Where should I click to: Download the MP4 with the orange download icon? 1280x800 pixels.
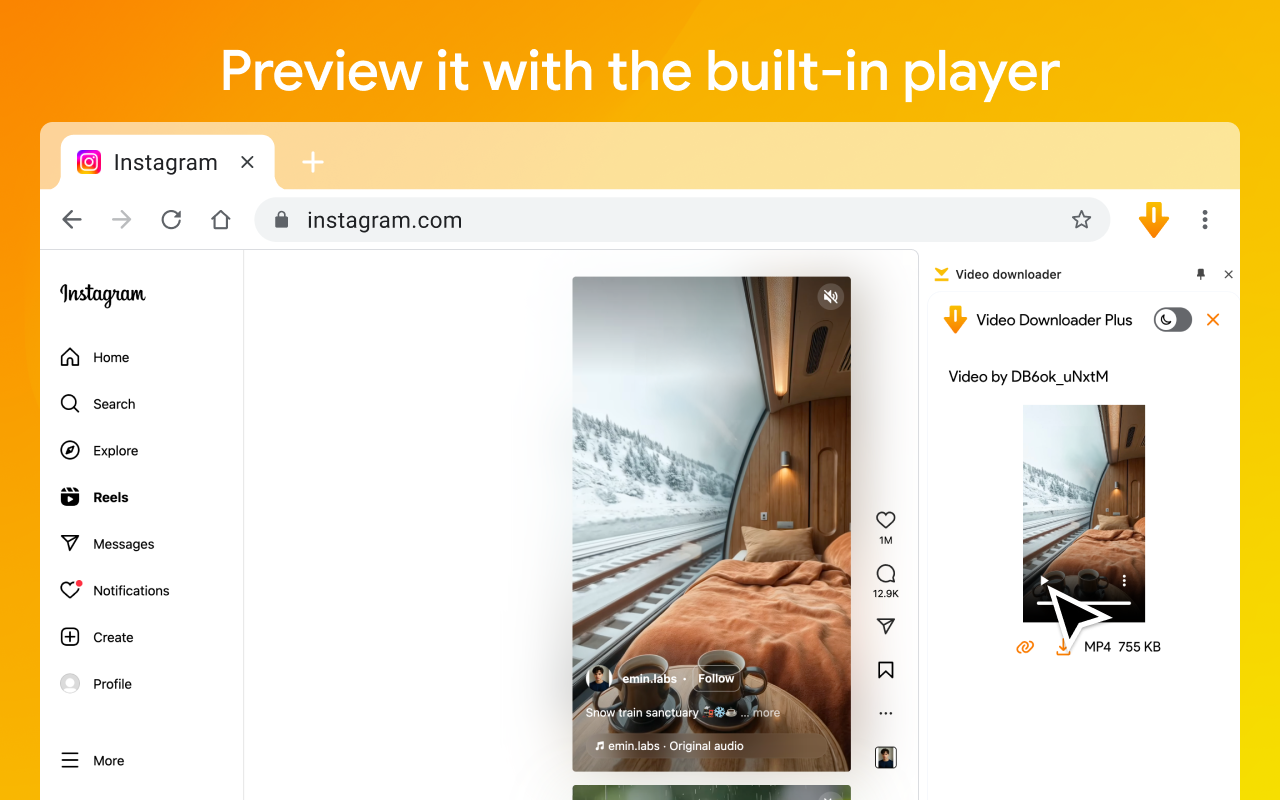click(x=1063, y=648)
